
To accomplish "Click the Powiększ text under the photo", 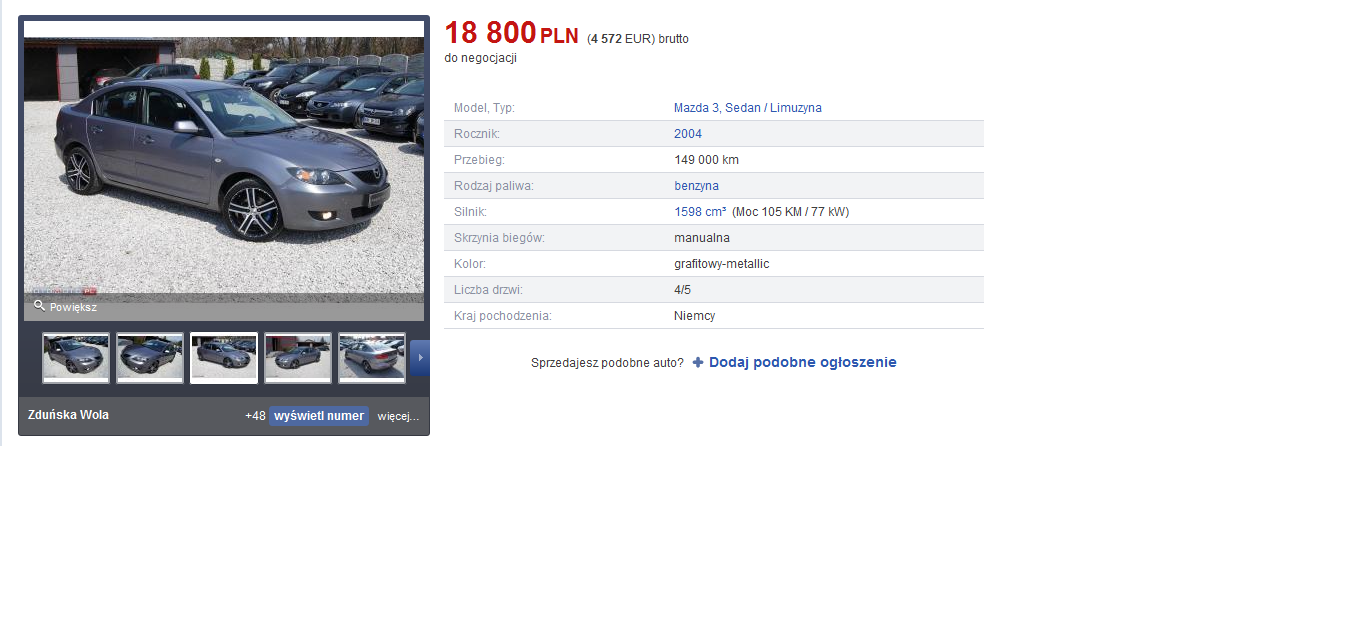I will (73, 307).
